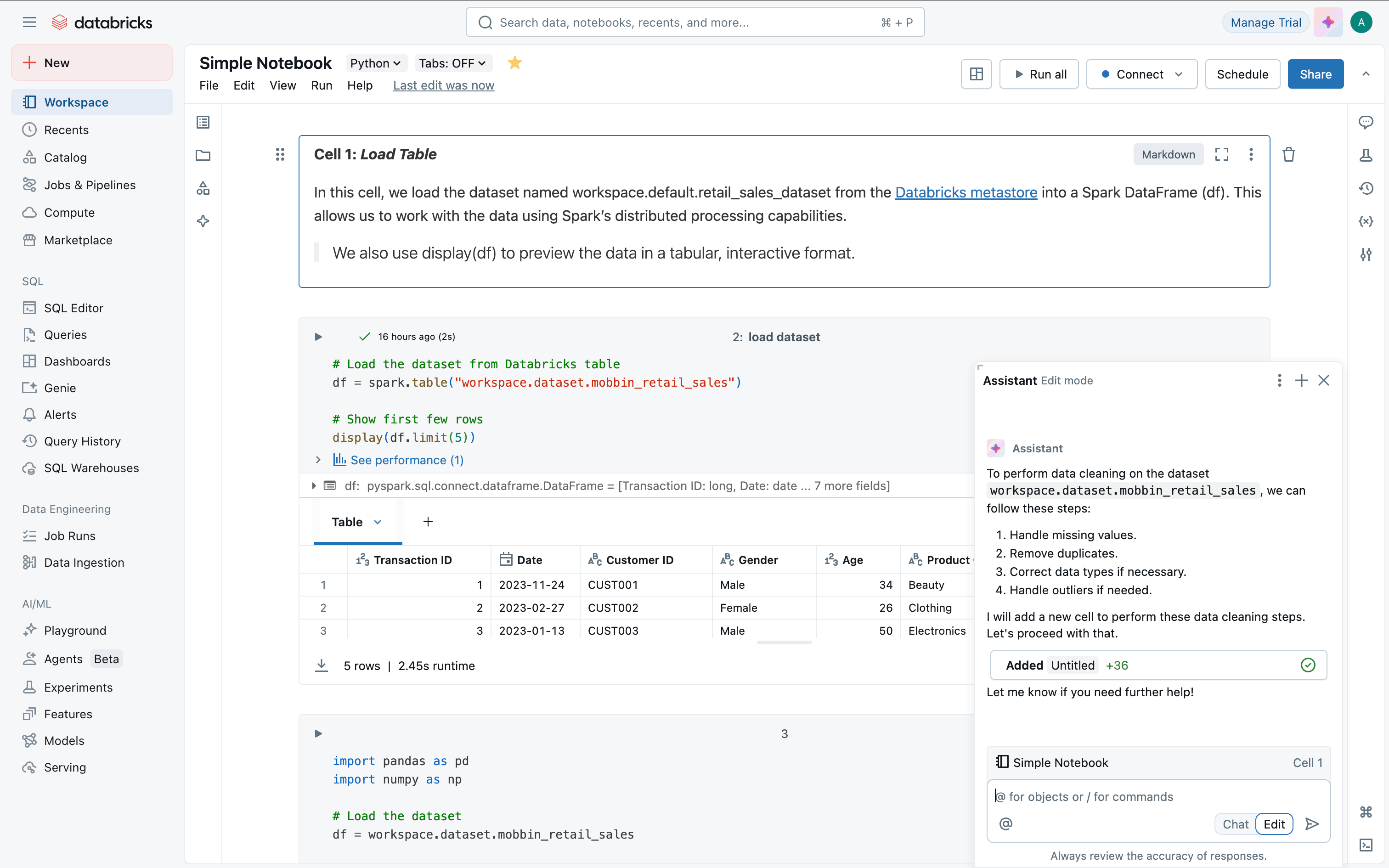This screenshot has width=1389, height=868.
Task: Switch Assistant to Chat mode
Action: [x=1235, y=824]
